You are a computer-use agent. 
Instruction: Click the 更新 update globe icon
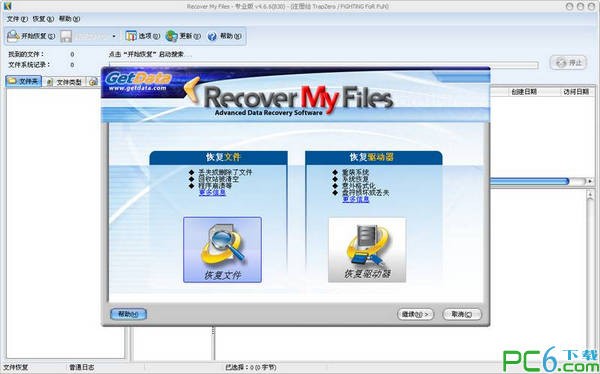click(171, 36)
